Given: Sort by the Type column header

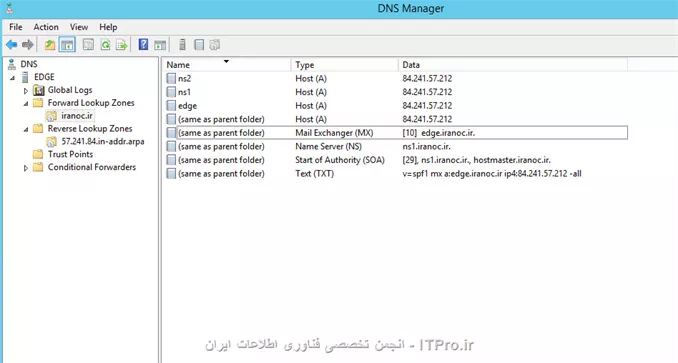Looking at the screenshot, I should (344, 65).
